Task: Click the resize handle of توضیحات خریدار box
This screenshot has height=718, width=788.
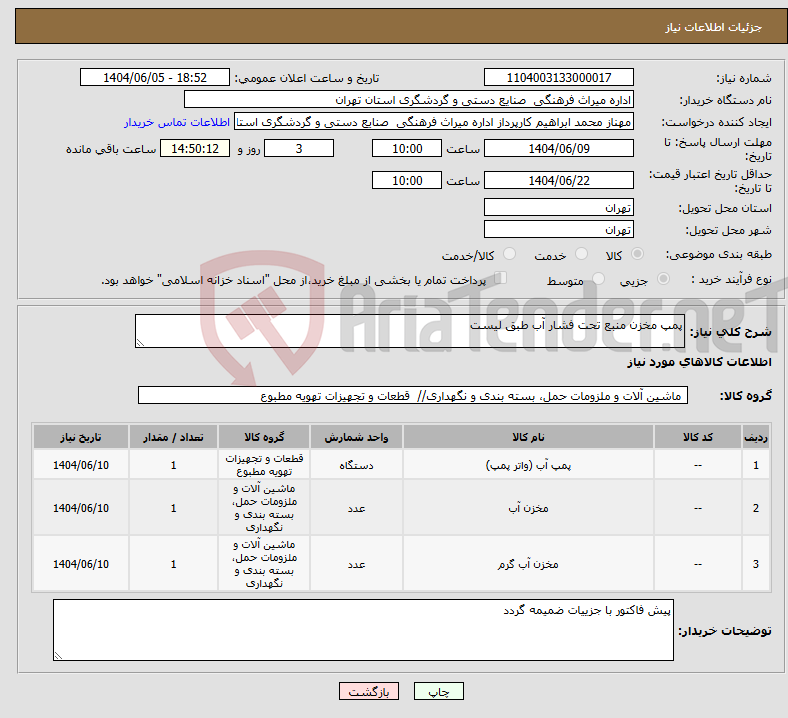Action: pos(58,656)
